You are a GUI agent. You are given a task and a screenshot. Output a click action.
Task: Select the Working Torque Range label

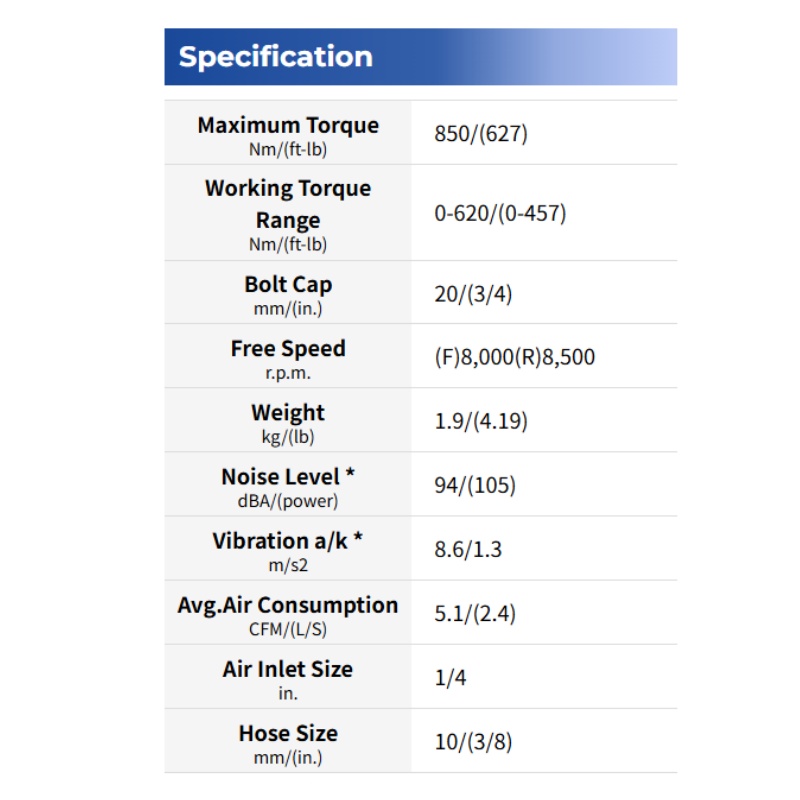pyautogui.click(x=288, y=204)
